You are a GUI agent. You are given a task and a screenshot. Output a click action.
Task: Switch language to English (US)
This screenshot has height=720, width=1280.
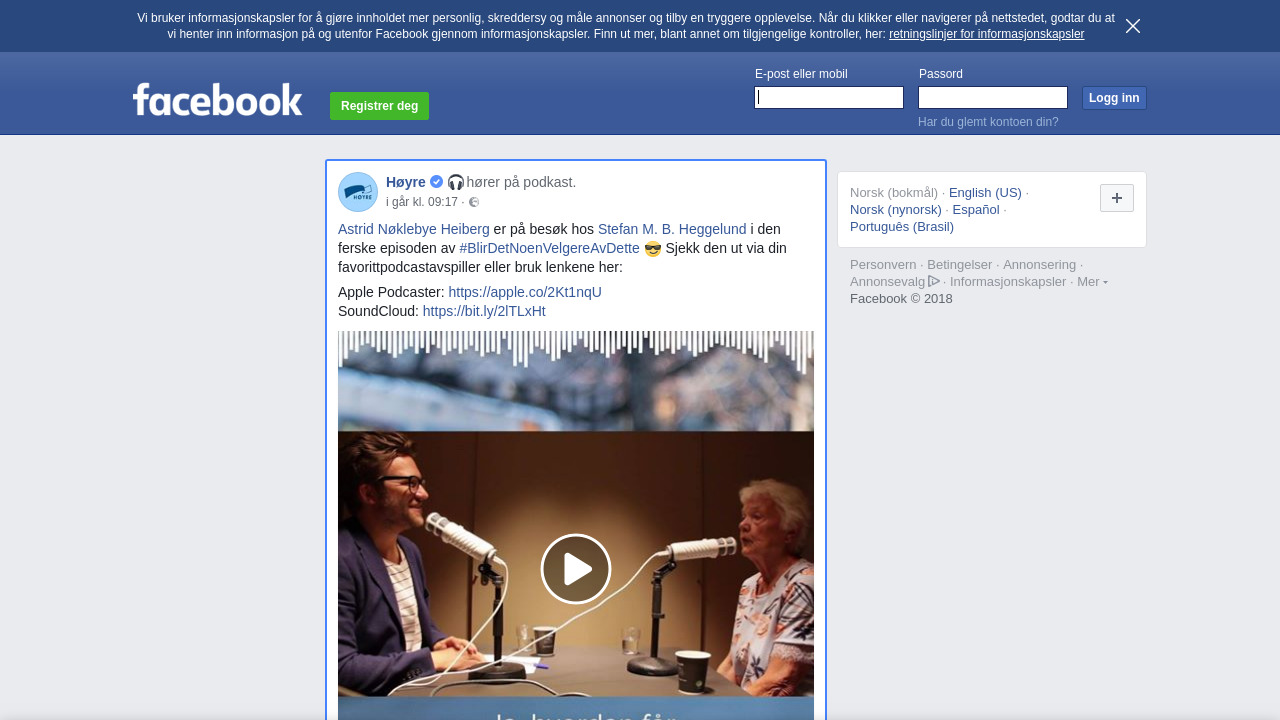coord(985,192)
